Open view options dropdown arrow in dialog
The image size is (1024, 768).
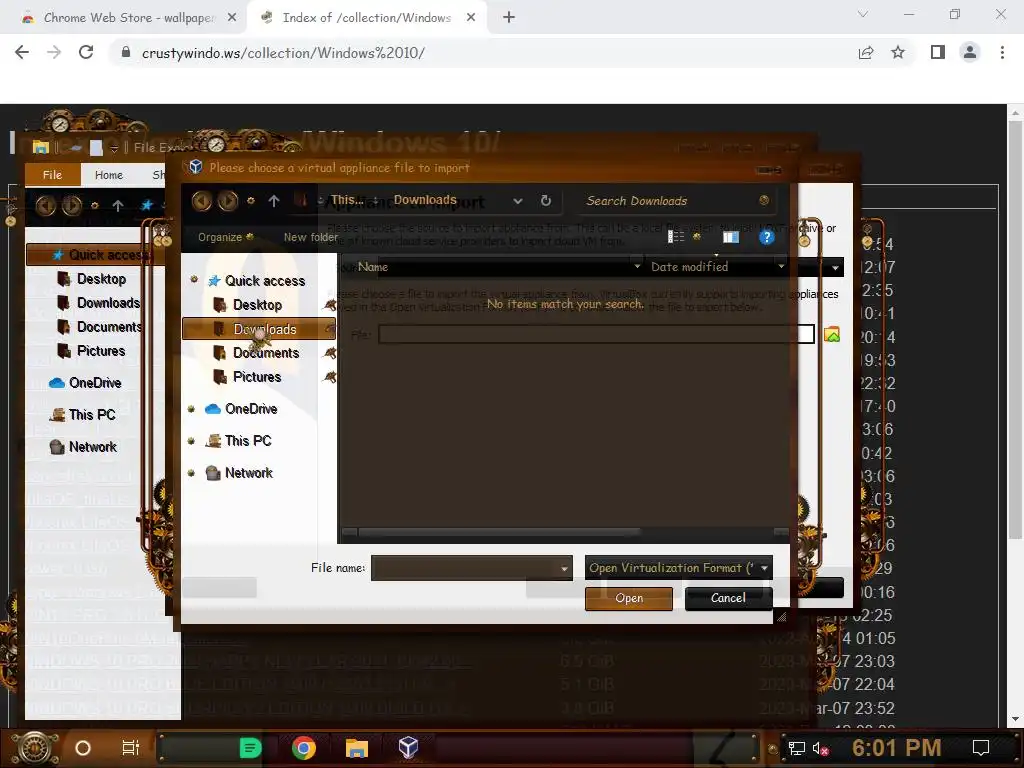click(697, 236)
